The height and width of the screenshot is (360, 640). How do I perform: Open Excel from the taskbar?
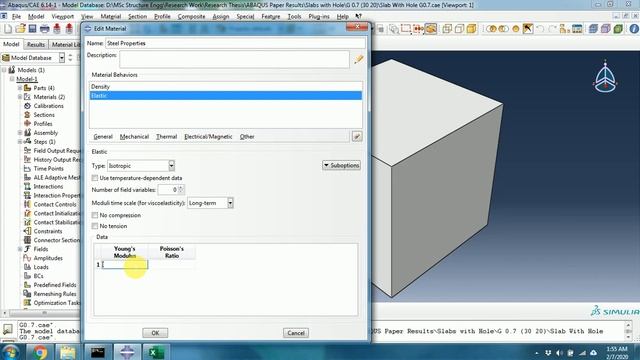[156, 352]
